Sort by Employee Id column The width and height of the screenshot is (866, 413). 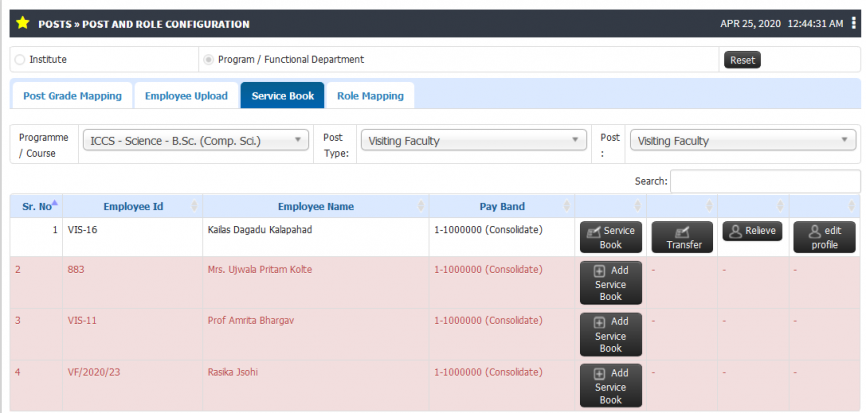tap(133, 206)
